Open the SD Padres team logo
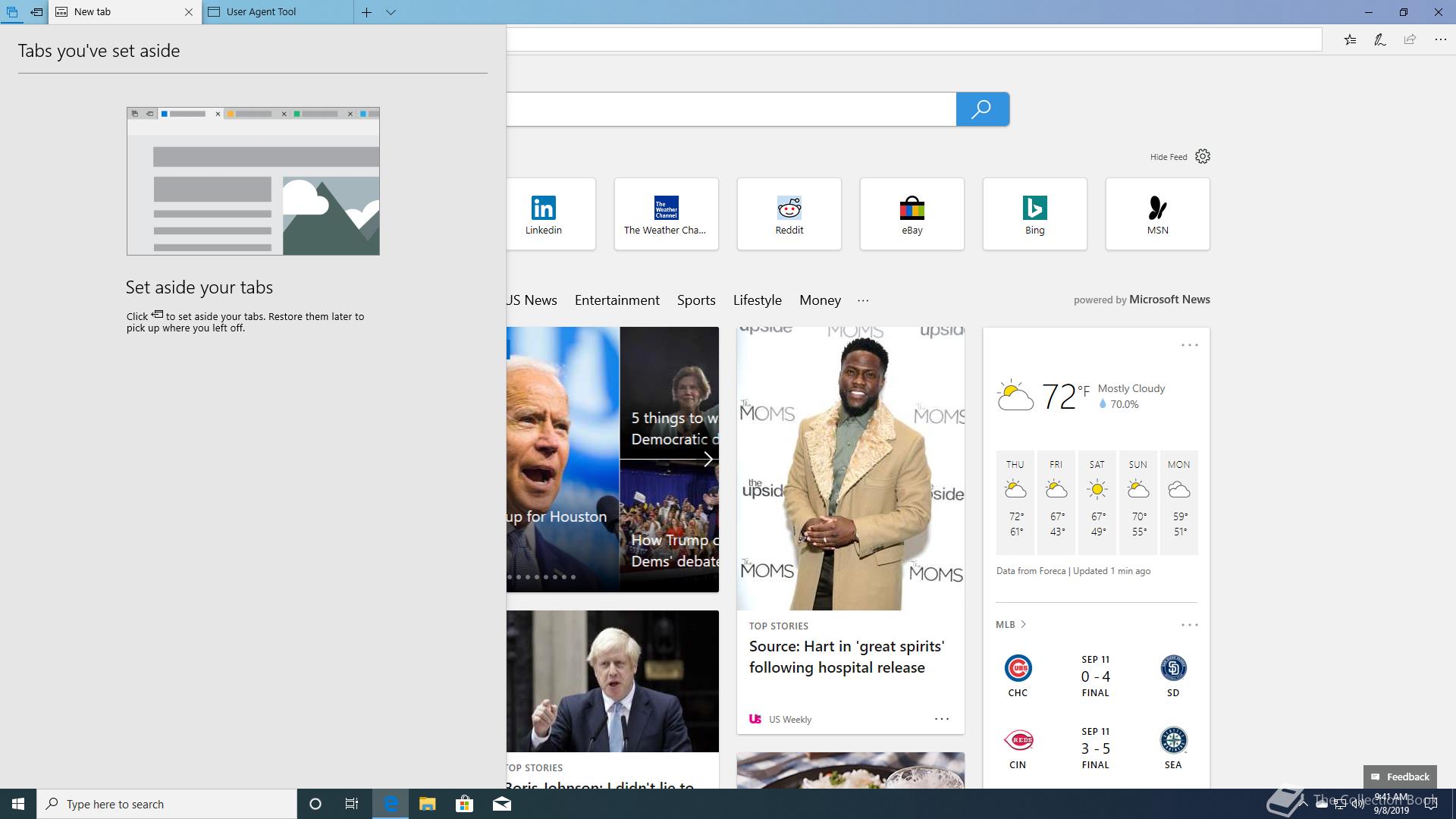 [x=1173, y=668]
